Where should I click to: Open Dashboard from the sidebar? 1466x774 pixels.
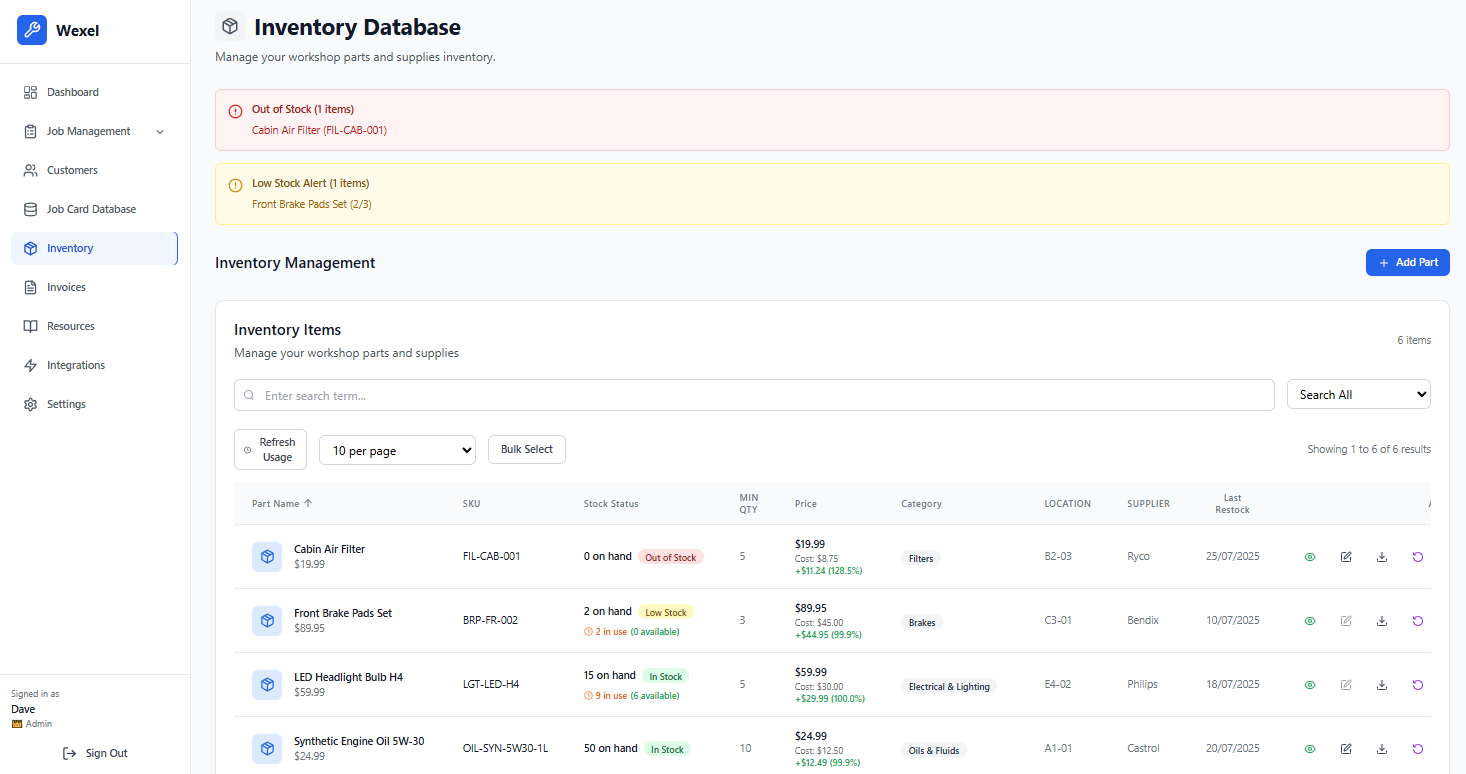tap(94, 92)
